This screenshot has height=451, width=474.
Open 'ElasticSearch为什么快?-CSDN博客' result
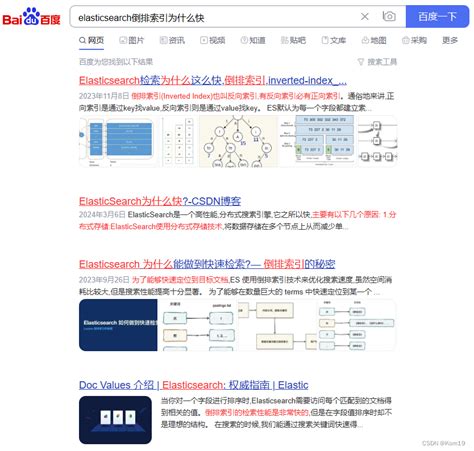click(x=160, y=201)
